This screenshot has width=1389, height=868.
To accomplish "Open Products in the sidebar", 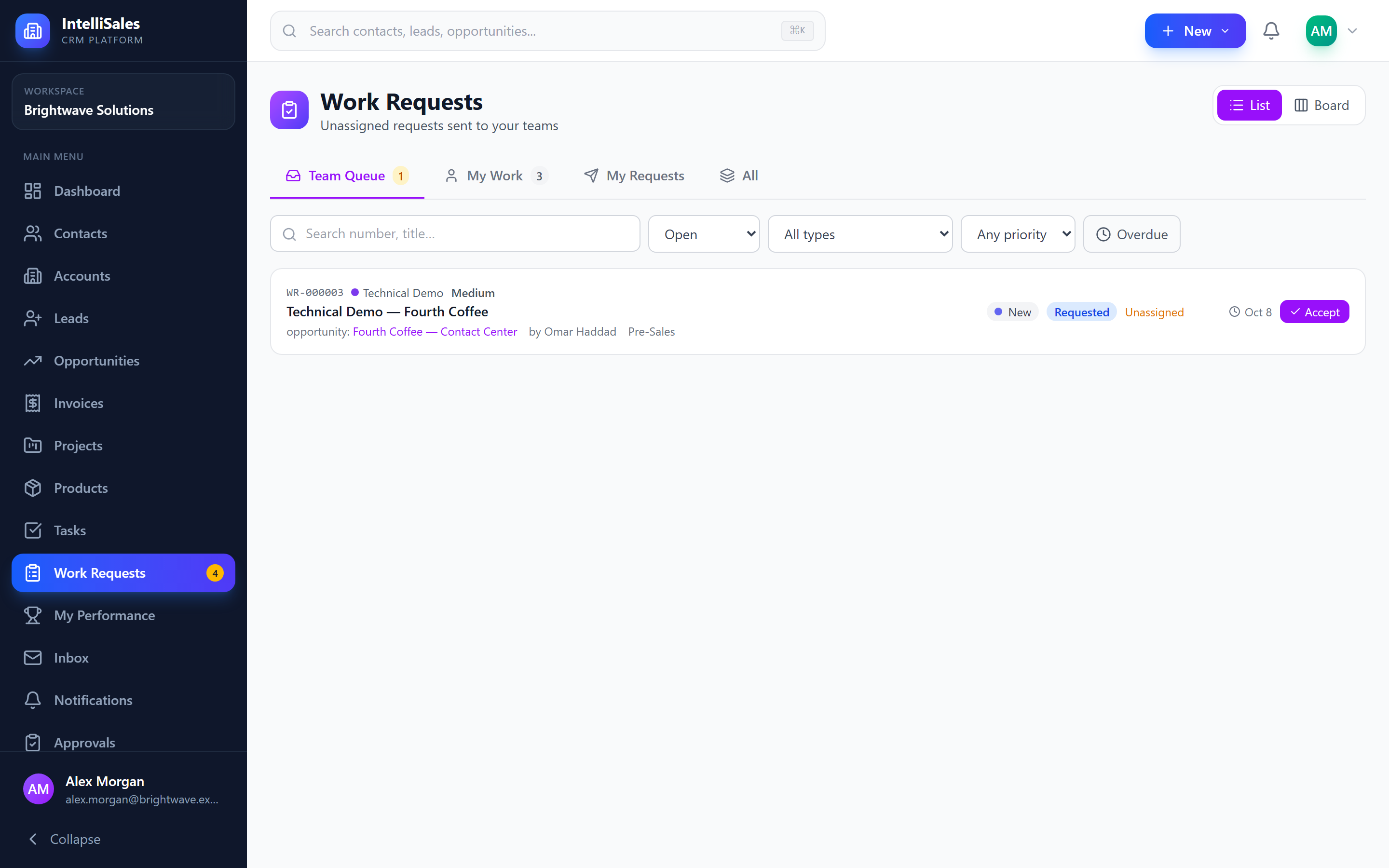I will pyautogui.click(x=123, y=488).
